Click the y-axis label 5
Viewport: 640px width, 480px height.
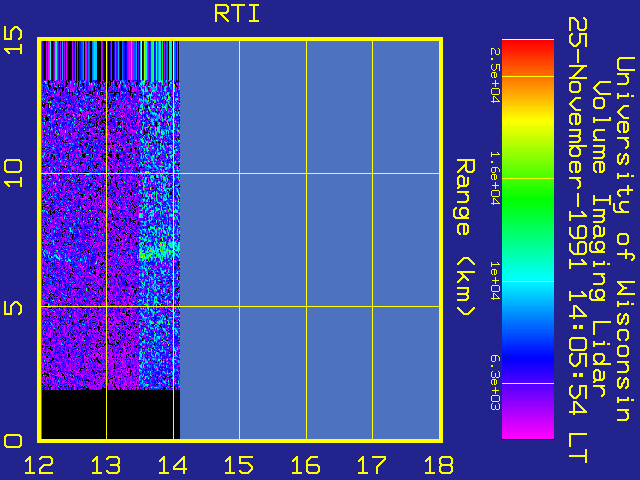[13, 307]
